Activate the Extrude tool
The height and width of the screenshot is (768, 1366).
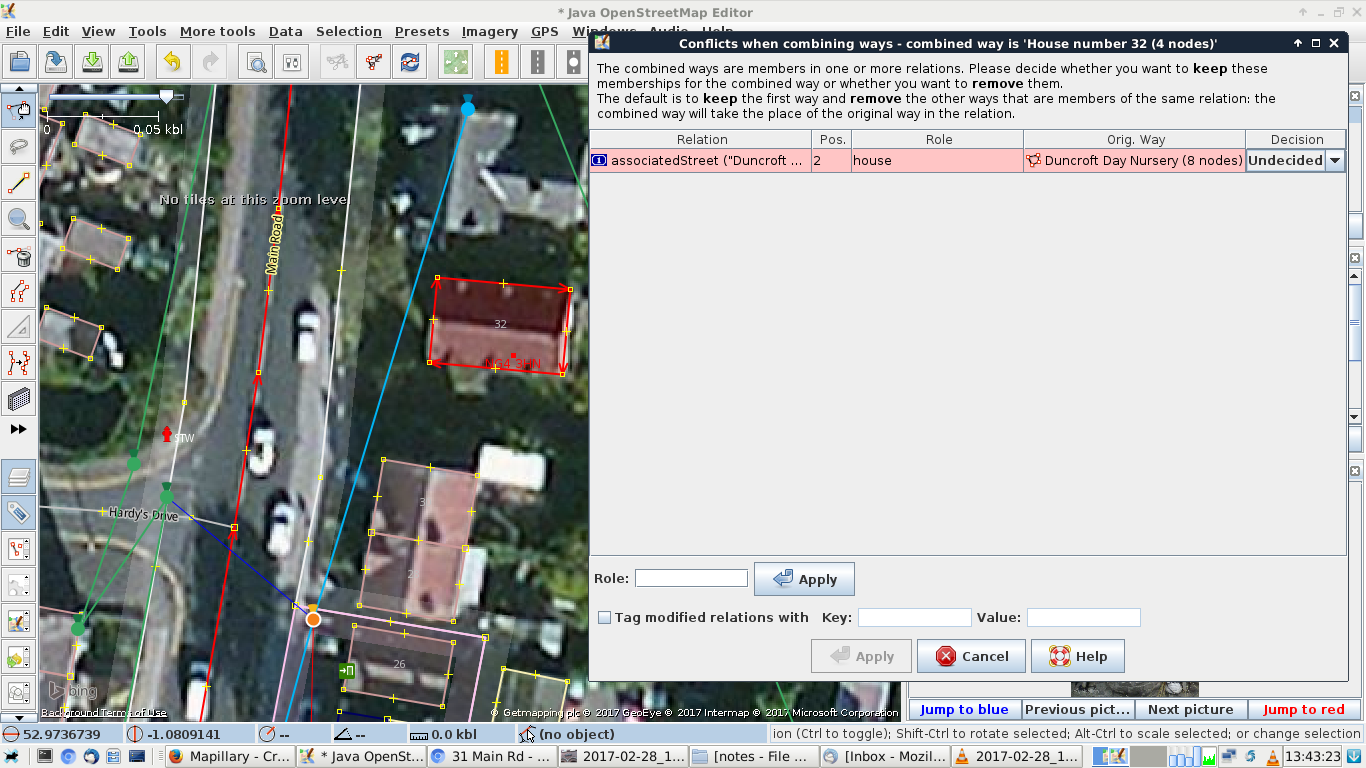(19, 327)
